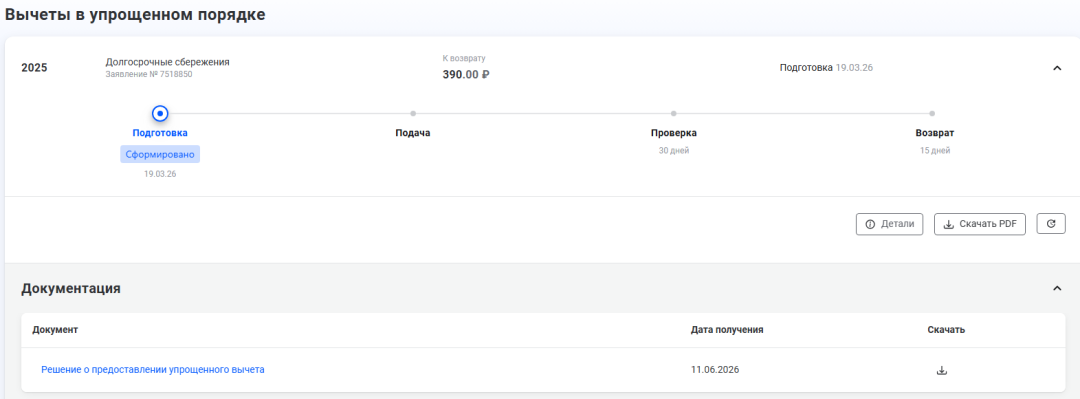Click Заявление № 7518850 text
Image resolution: width=1080 pixels, height=399 pixels.
coord(149,74)
